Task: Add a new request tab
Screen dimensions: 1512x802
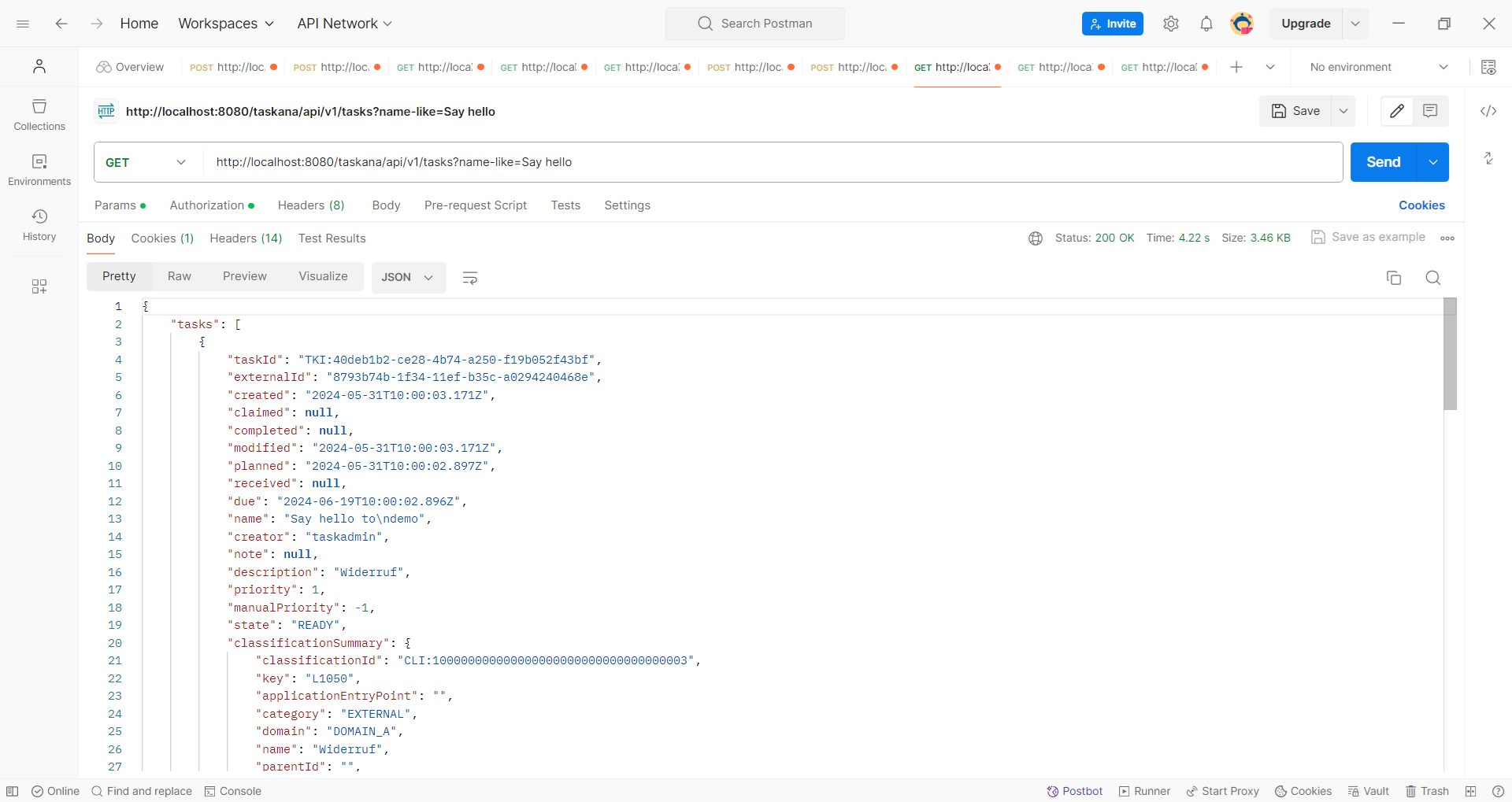Action: click(1236, 67)
